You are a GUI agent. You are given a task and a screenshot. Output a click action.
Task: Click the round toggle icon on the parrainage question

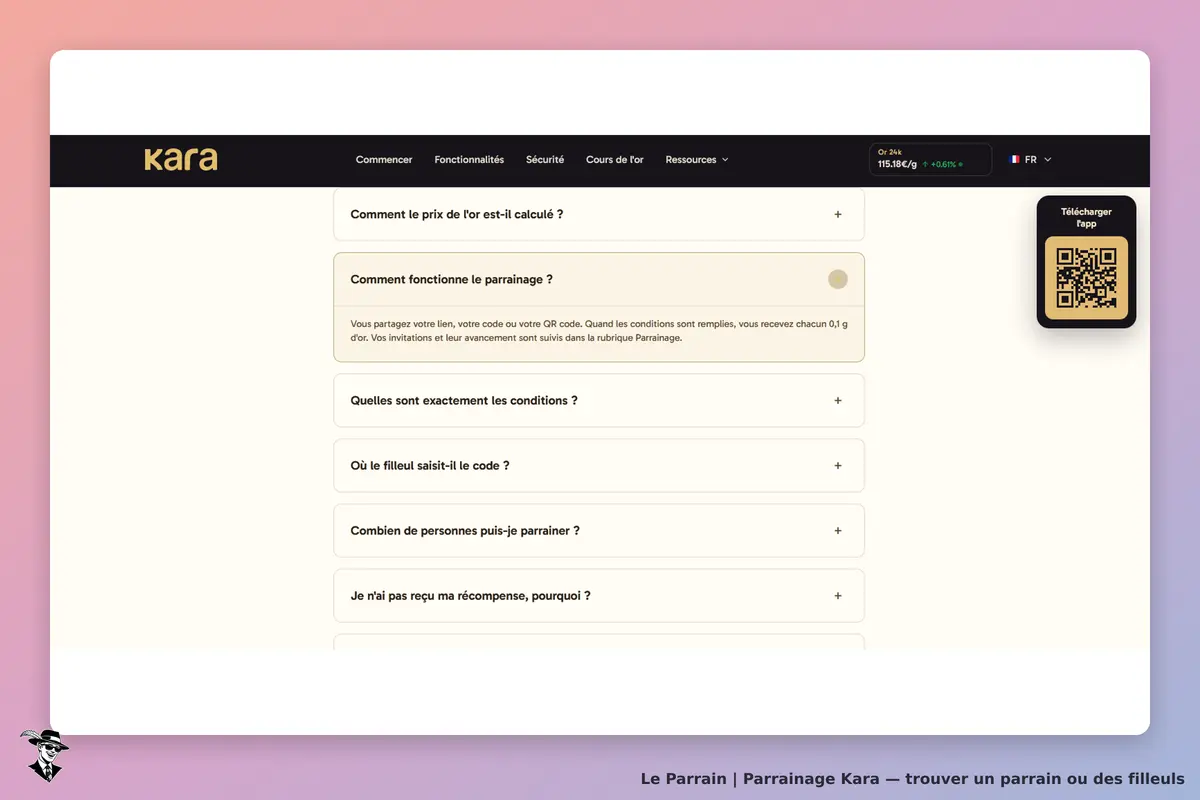point(838,279)
